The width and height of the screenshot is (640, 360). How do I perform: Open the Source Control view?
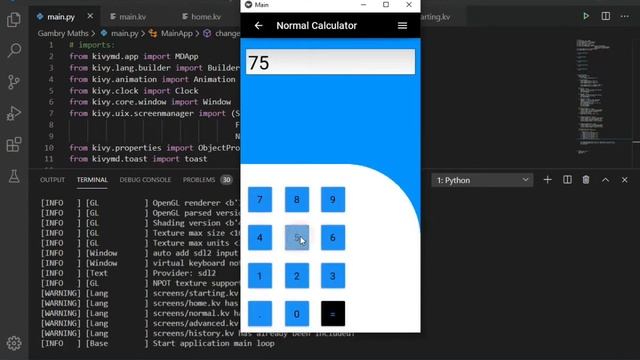(x=14, y=82)
